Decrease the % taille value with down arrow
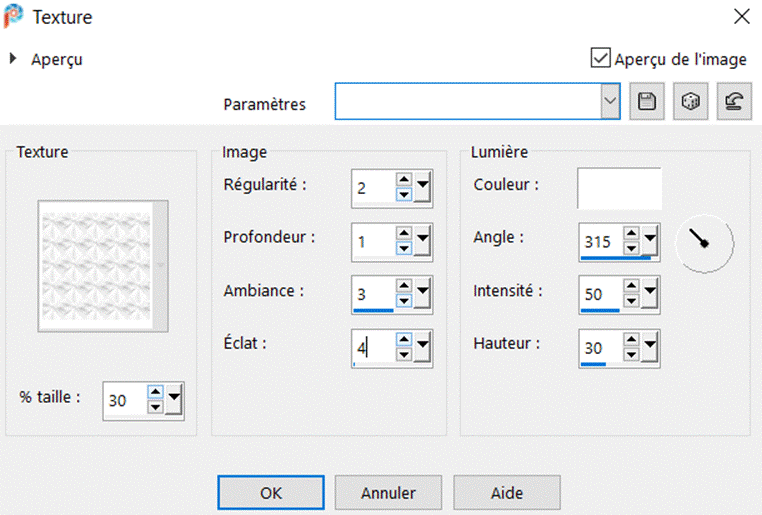This screenshot has width=762, height=515. pos(155,407)
